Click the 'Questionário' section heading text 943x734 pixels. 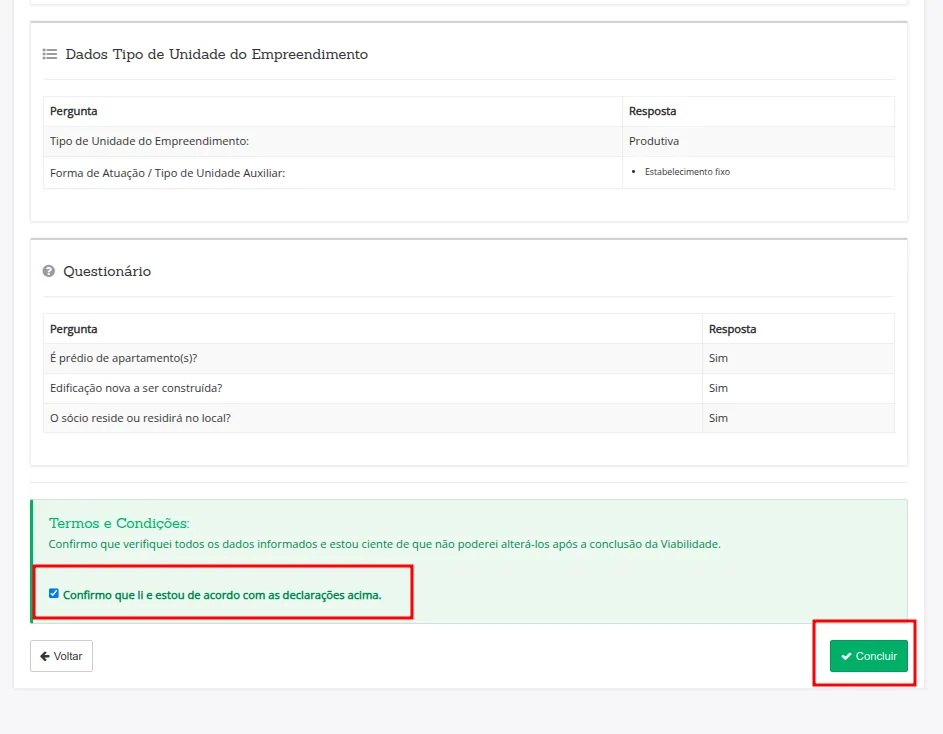point(107,271)
